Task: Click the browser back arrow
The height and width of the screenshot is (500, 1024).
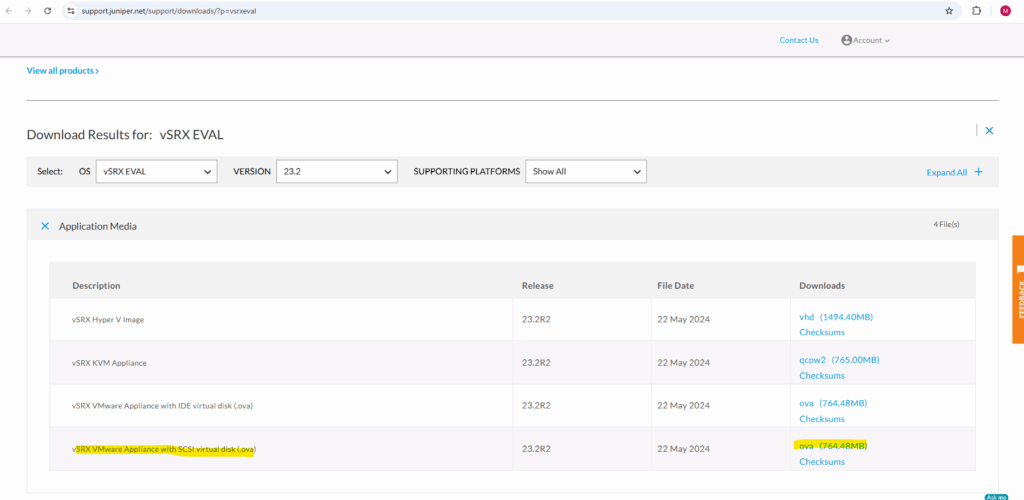Action: point(9,11)
